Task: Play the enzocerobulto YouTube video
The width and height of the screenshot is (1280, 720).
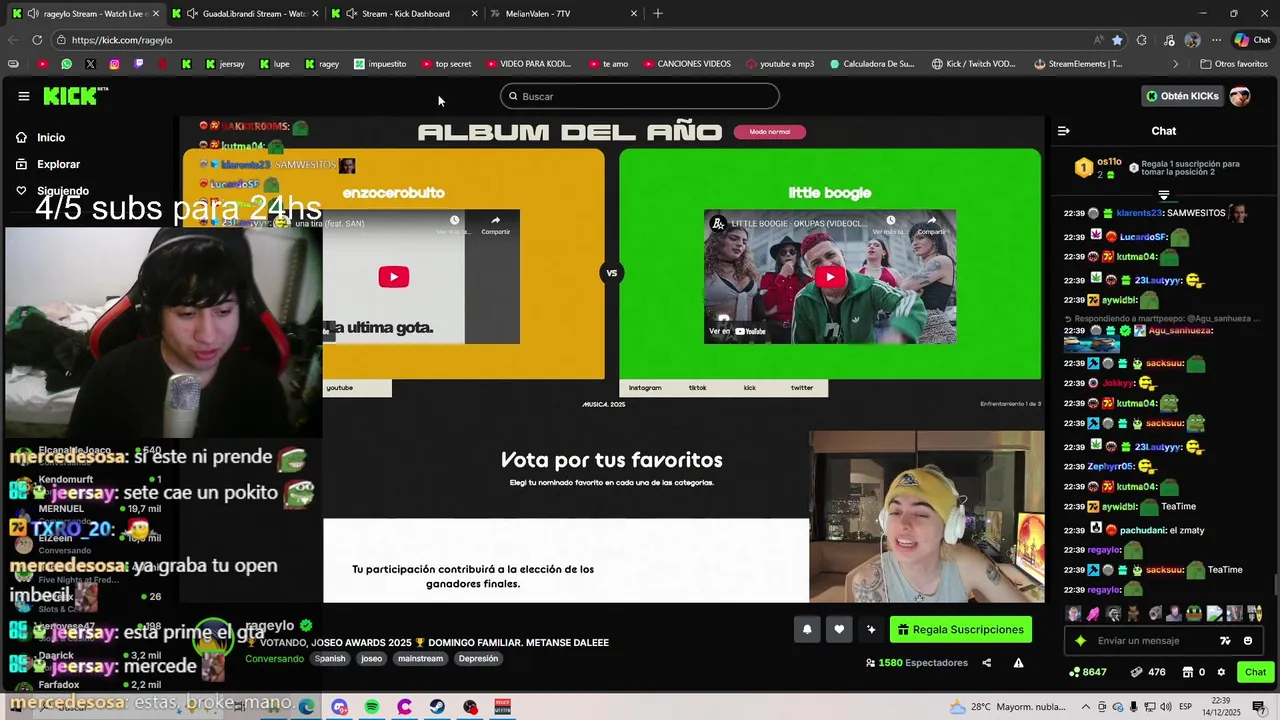Action: [393, 277]
